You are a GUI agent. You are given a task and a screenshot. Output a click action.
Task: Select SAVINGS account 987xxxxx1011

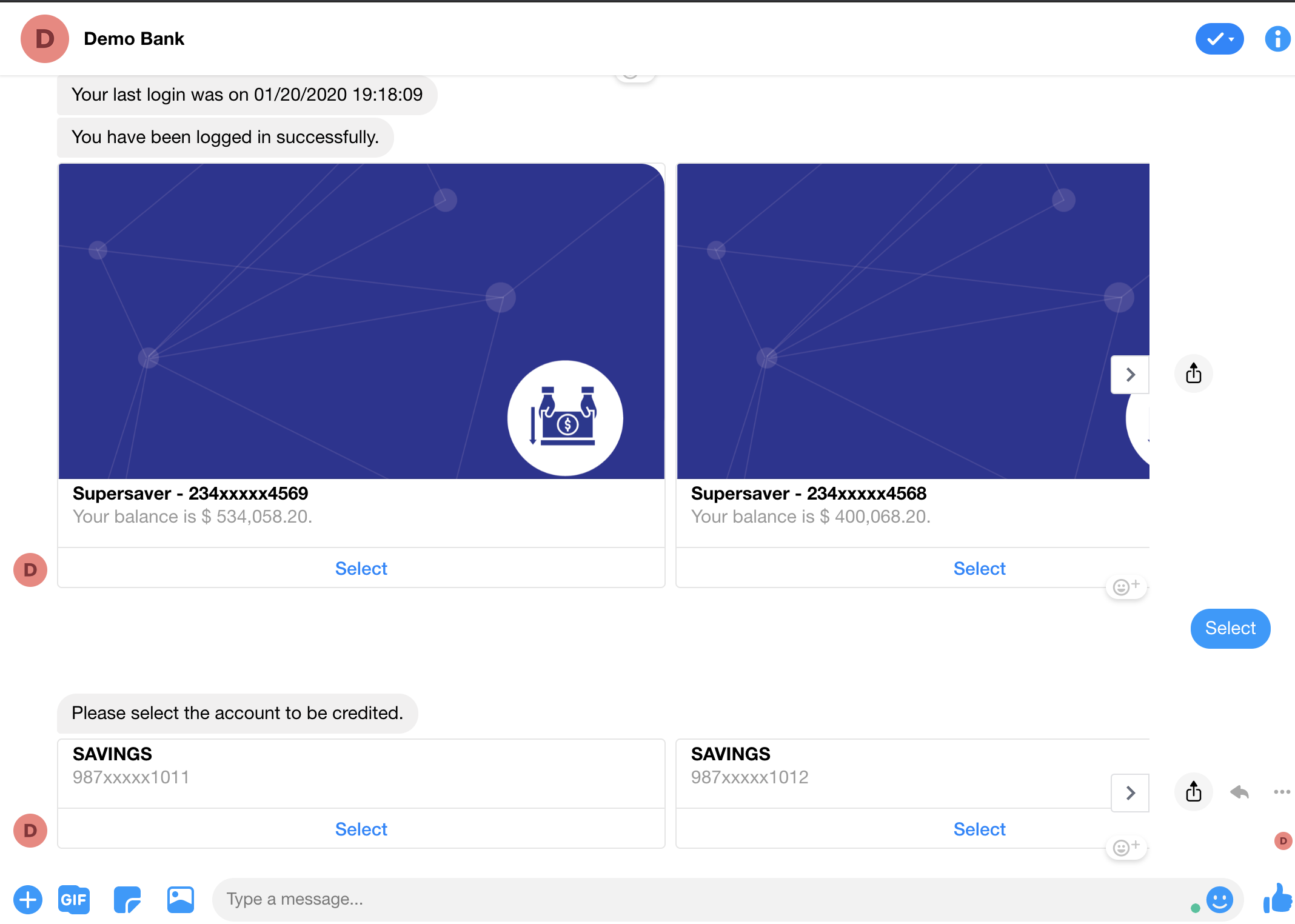tap(361, 828)
